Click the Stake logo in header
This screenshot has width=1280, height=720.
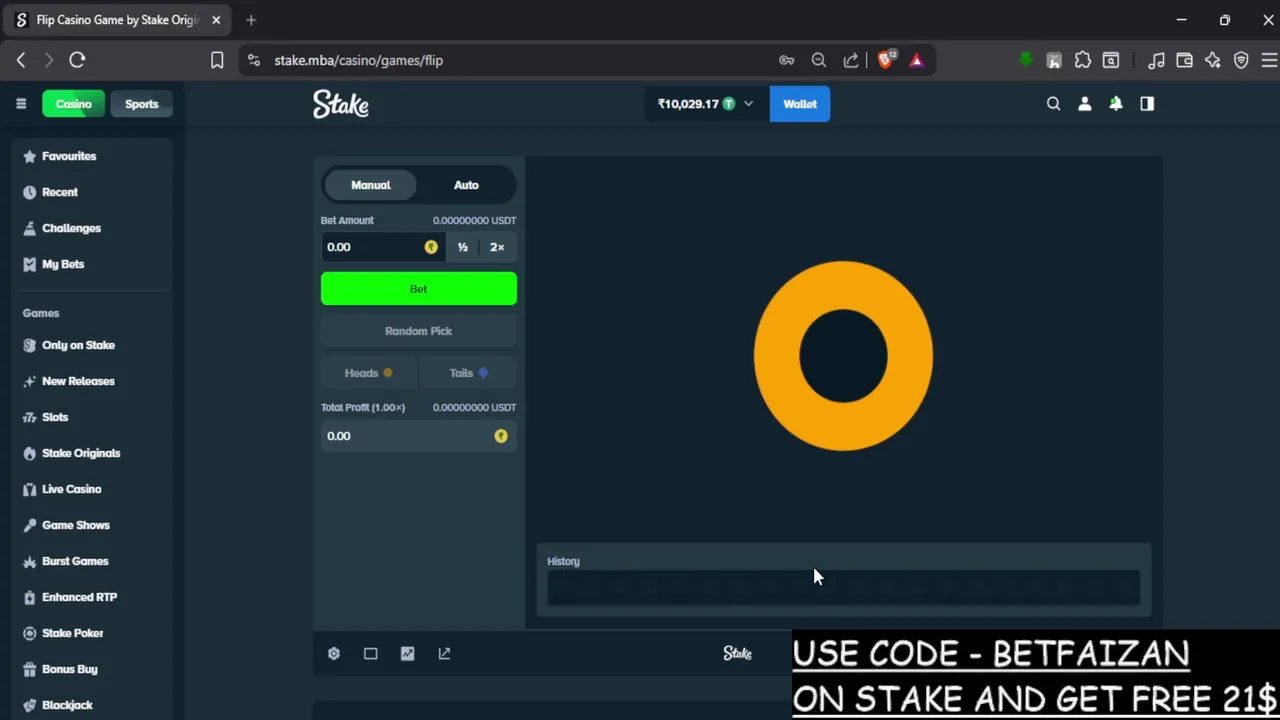click(x=341, y=104)
